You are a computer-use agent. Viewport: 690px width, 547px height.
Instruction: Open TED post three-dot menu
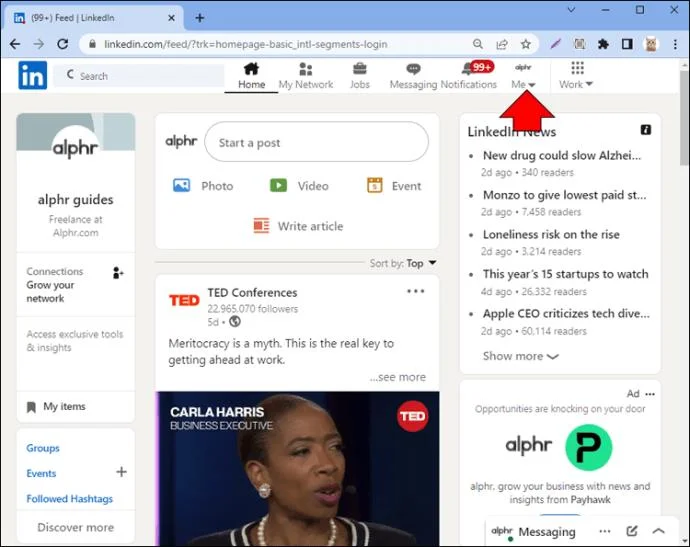415,291
